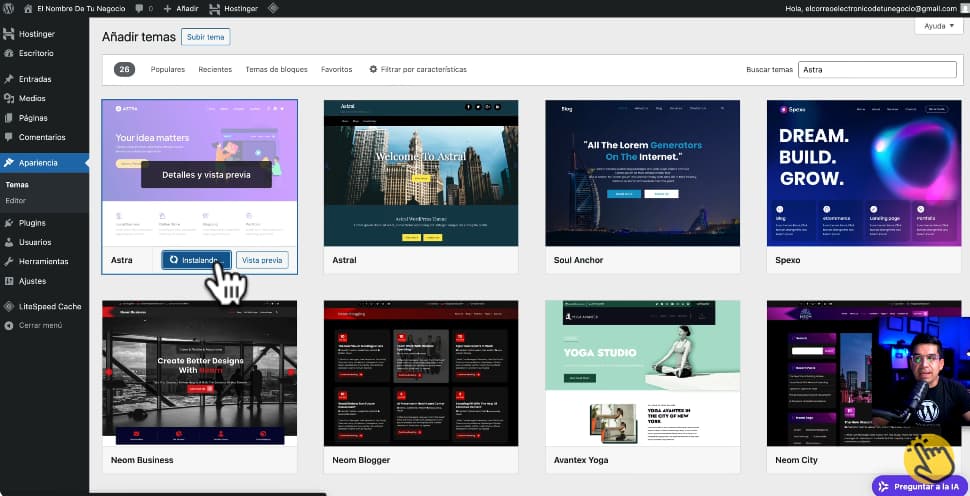Click the Neom Business name label
The image size is (970, 496).
point(142,460)
